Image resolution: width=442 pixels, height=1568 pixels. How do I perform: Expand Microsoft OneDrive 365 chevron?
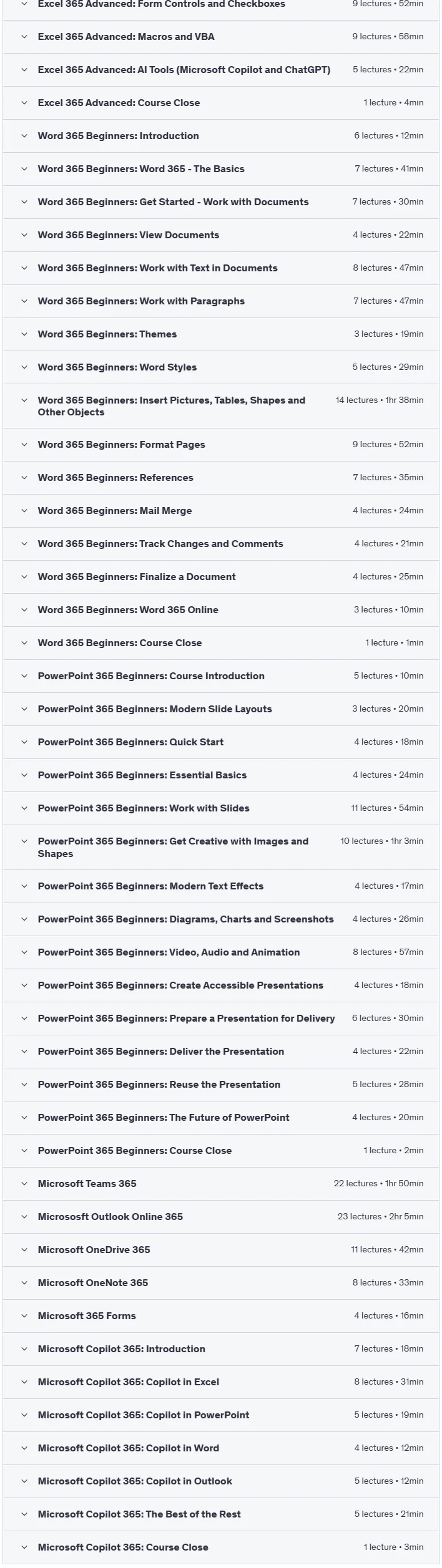pyautogui.click(x=24, y=1250)
